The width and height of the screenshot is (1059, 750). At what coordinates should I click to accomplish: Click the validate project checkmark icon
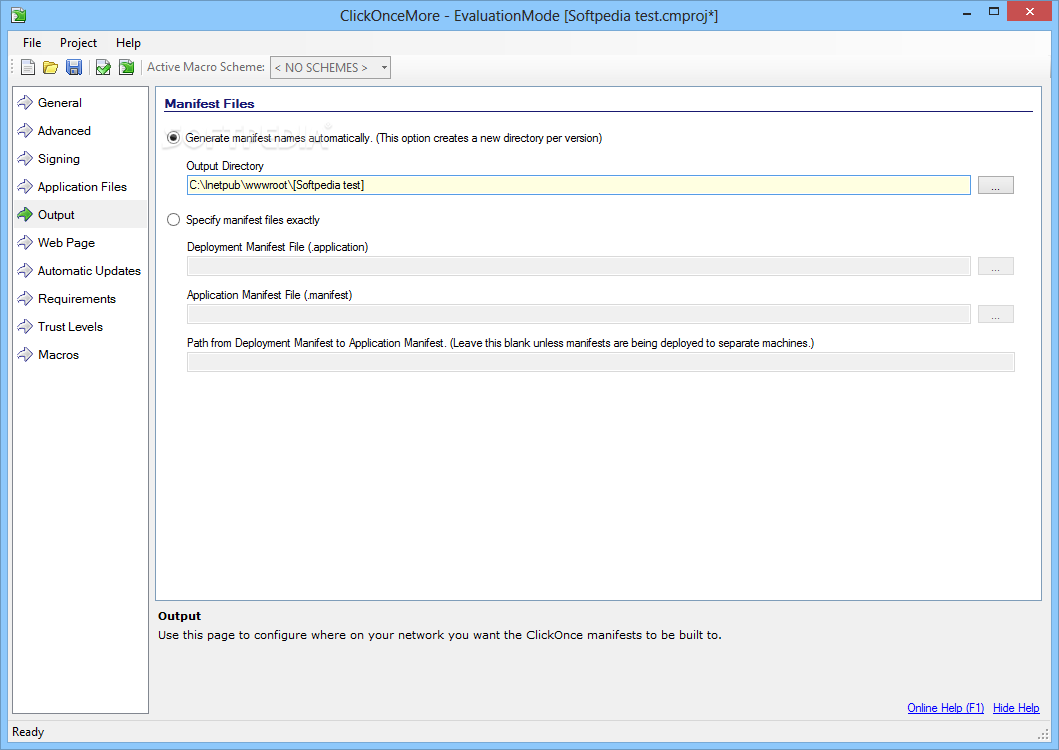point(103,67)
